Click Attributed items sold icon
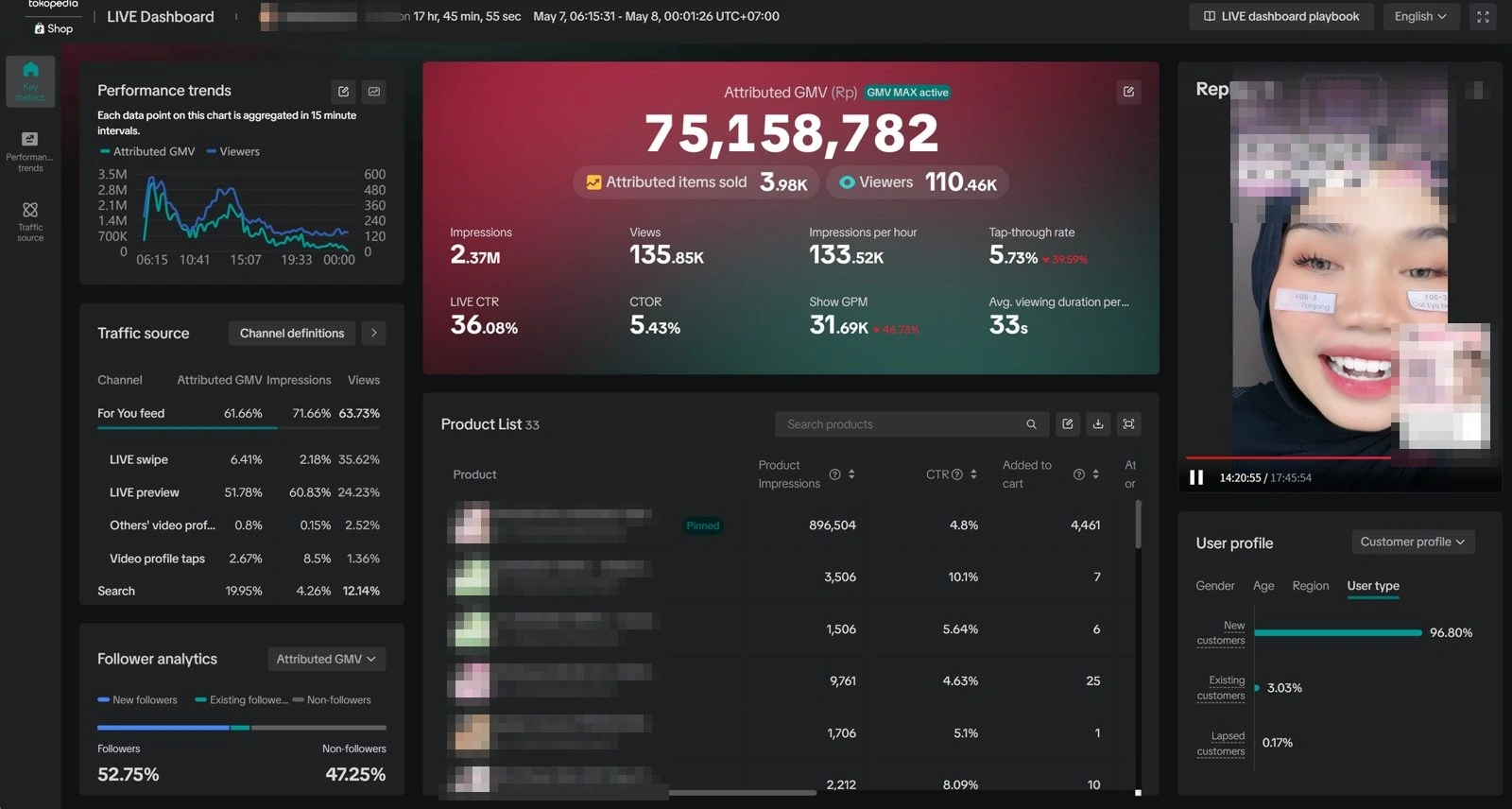Image resolution: width=1512 pixels, height=809 pixels. point(593,182)
